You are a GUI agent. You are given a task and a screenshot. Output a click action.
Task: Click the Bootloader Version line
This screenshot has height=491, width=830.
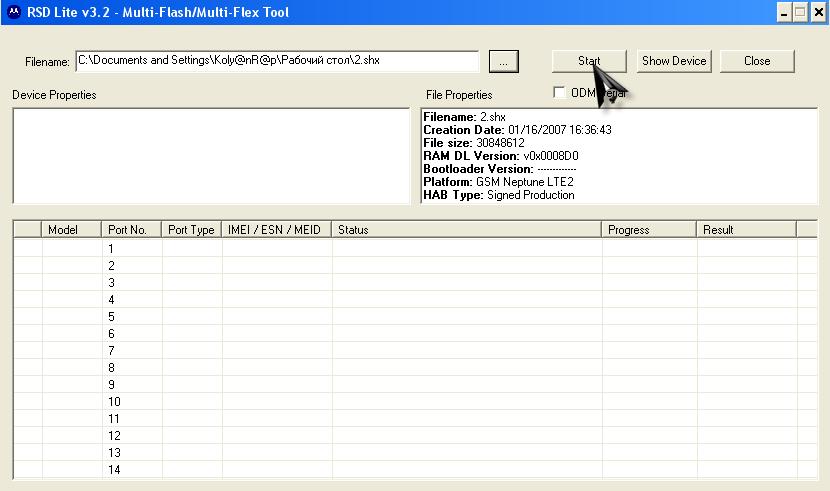(500, 169)
